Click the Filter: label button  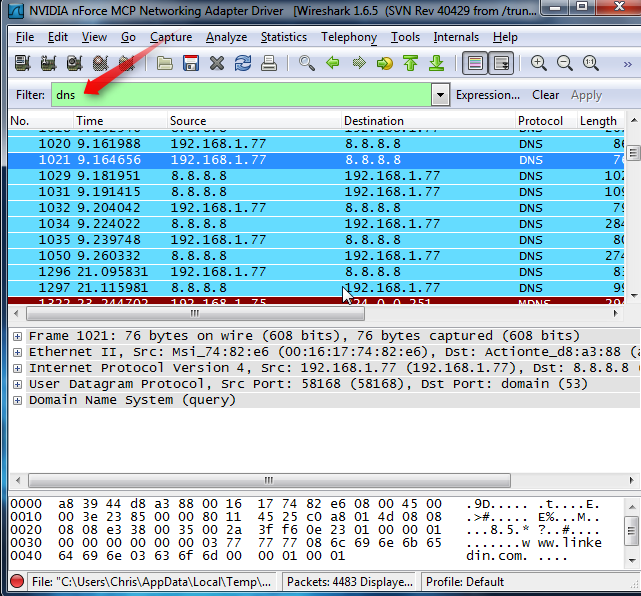(30, 95)
